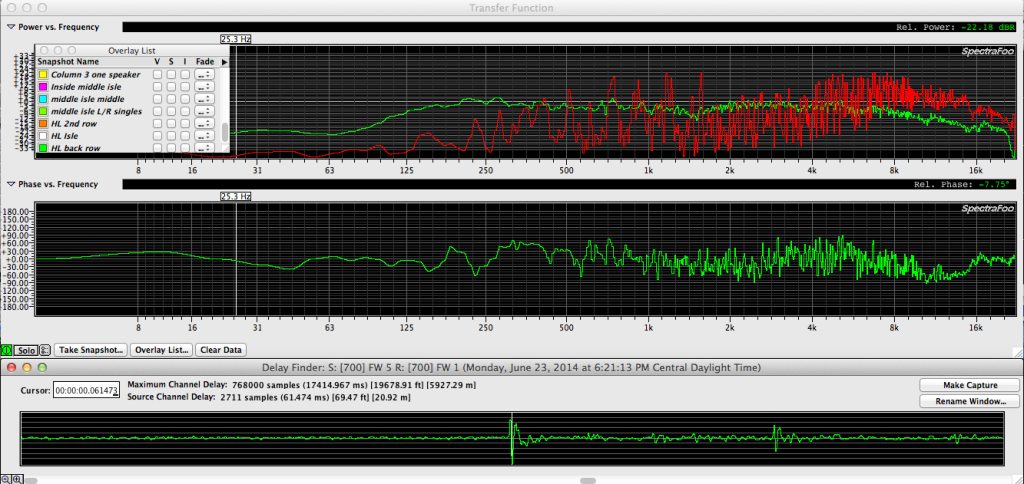The height and width of the screenshot is (484, 1024).
Task: Click the Take Snapshot button
Action: (x=91, y=350)
